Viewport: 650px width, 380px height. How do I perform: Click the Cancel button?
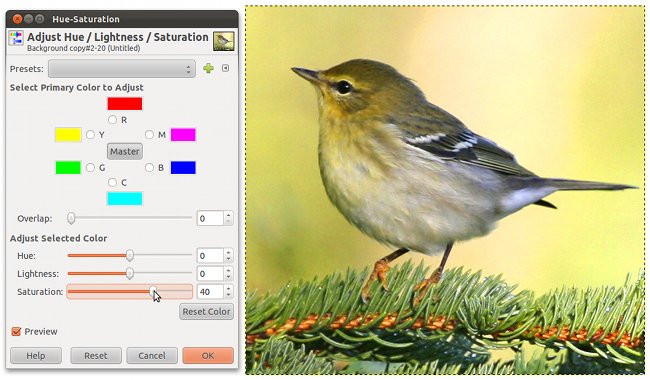152,356
